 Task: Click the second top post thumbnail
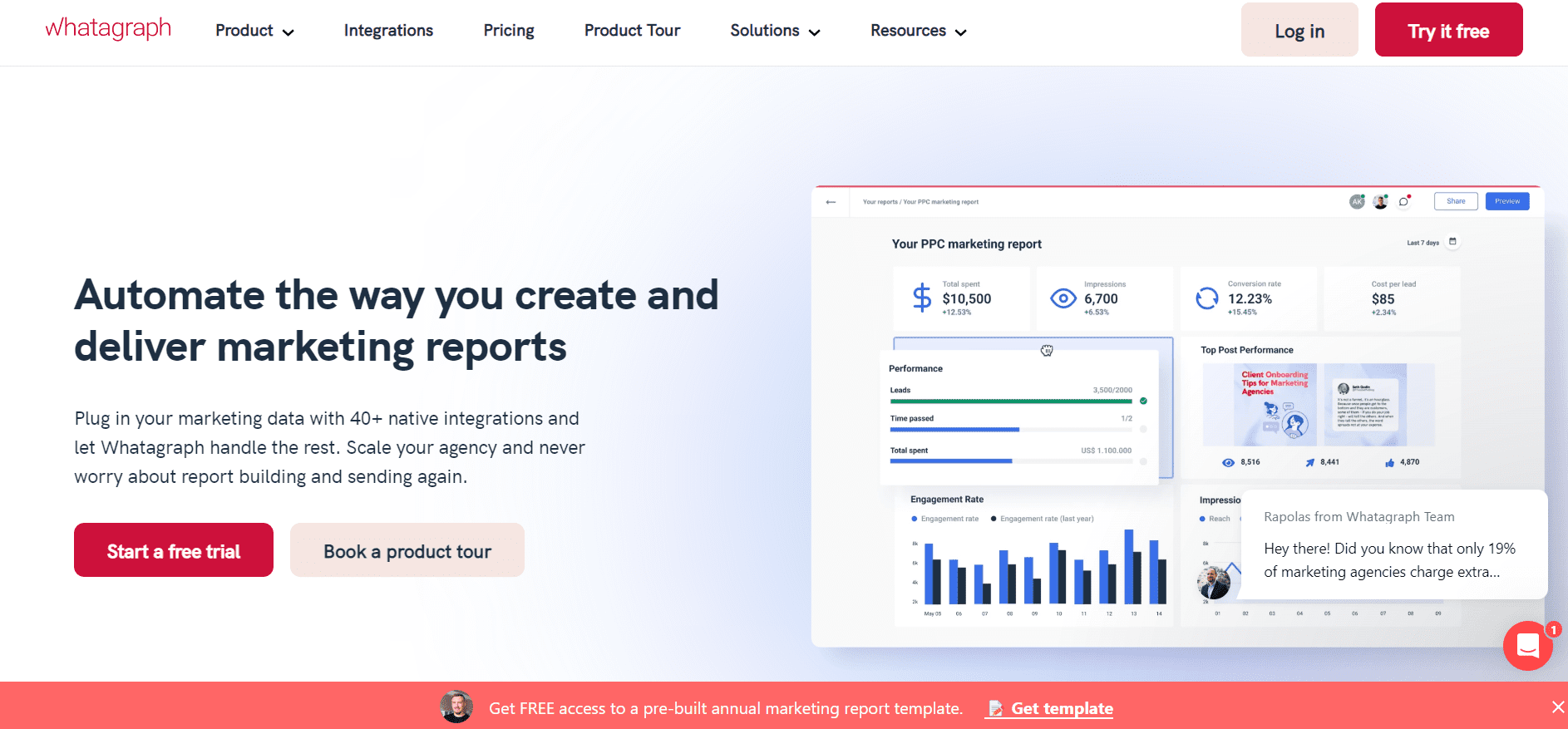tap(1365, 405)
